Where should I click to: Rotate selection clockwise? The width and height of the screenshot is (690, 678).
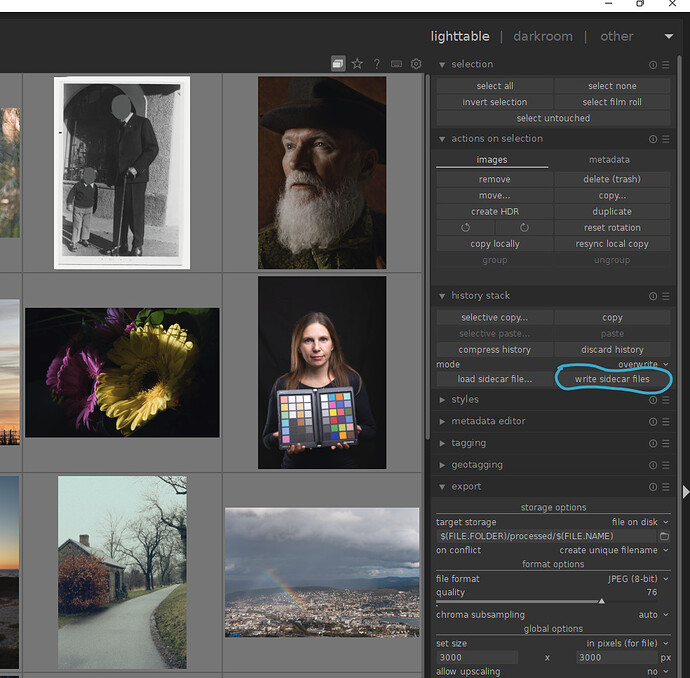pyautogui.click(x=524, y=228)
